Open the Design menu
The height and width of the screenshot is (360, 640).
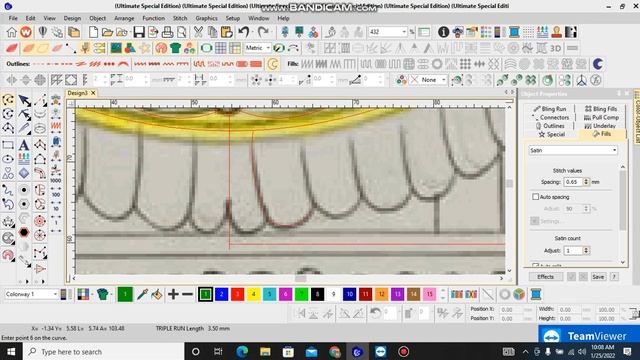coord(72,18)
